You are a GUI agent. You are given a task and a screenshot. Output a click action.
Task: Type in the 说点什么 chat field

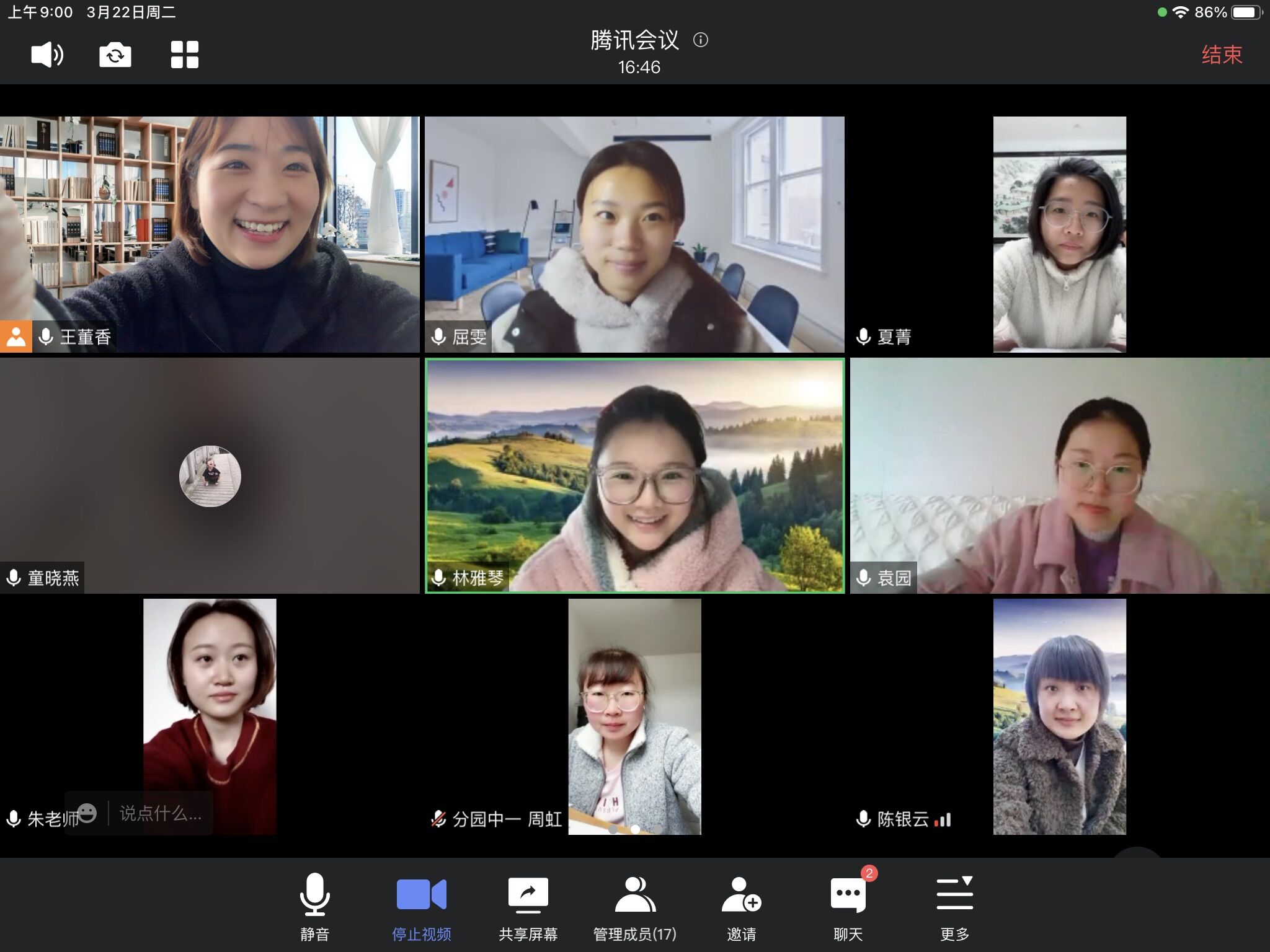(x=161, y=813)
